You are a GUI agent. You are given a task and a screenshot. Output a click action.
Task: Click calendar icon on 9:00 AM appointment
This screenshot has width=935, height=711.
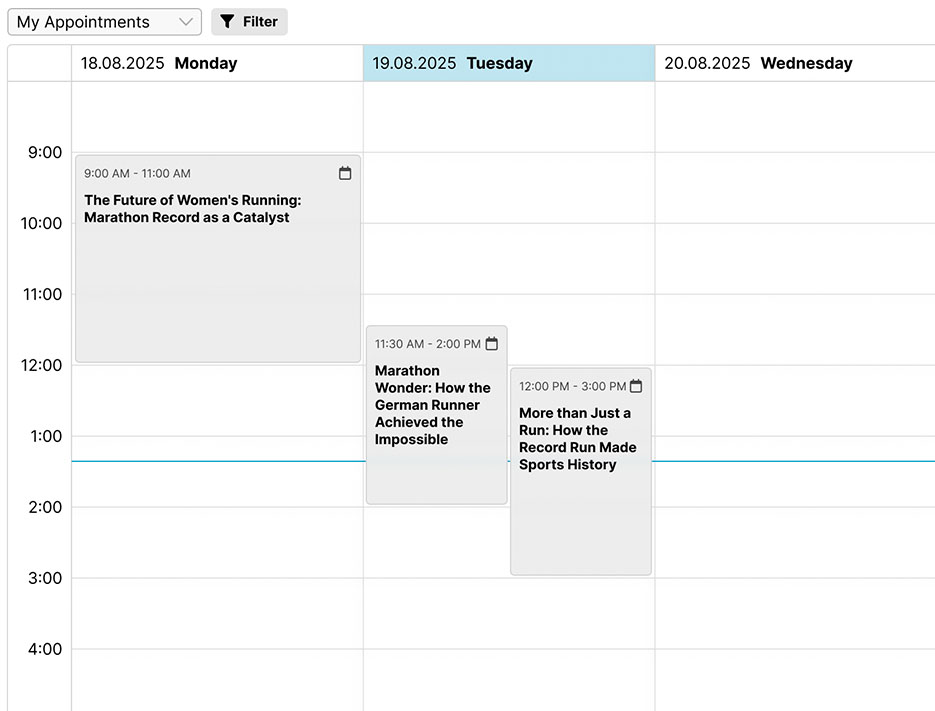(x=345, y=173)
